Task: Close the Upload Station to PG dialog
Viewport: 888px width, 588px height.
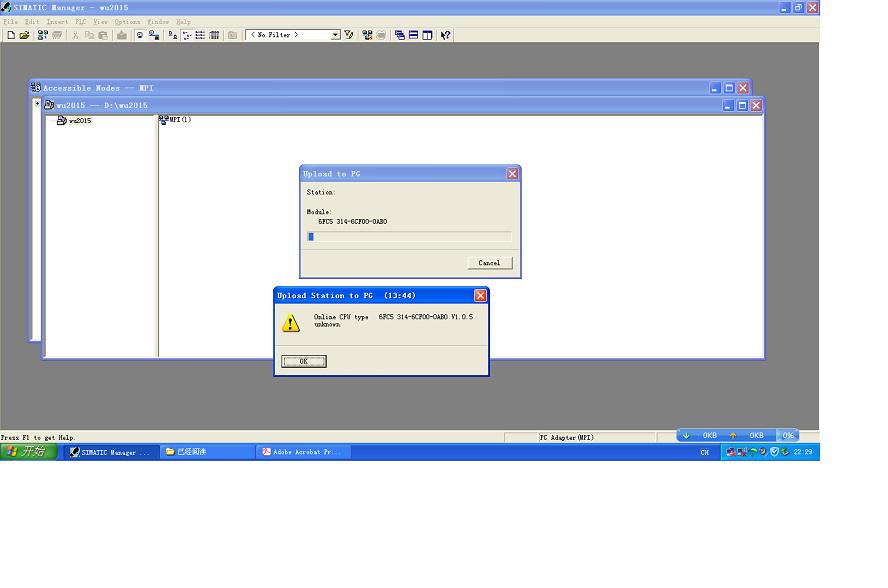Action: click(480, 296)
